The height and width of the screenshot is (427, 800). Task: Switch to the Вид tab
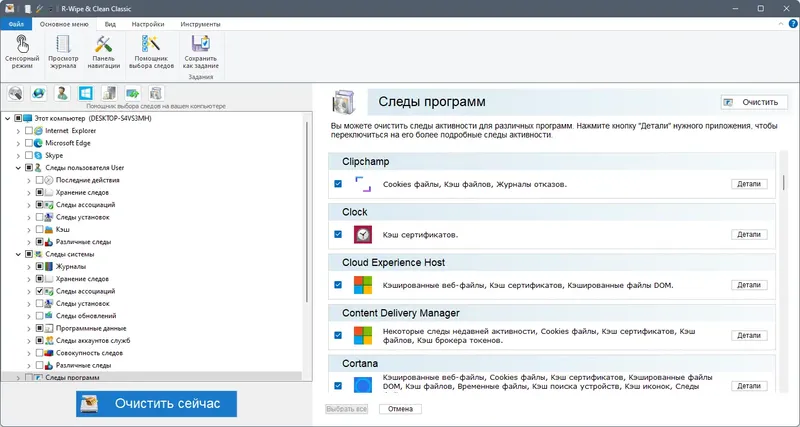point(110,24)
